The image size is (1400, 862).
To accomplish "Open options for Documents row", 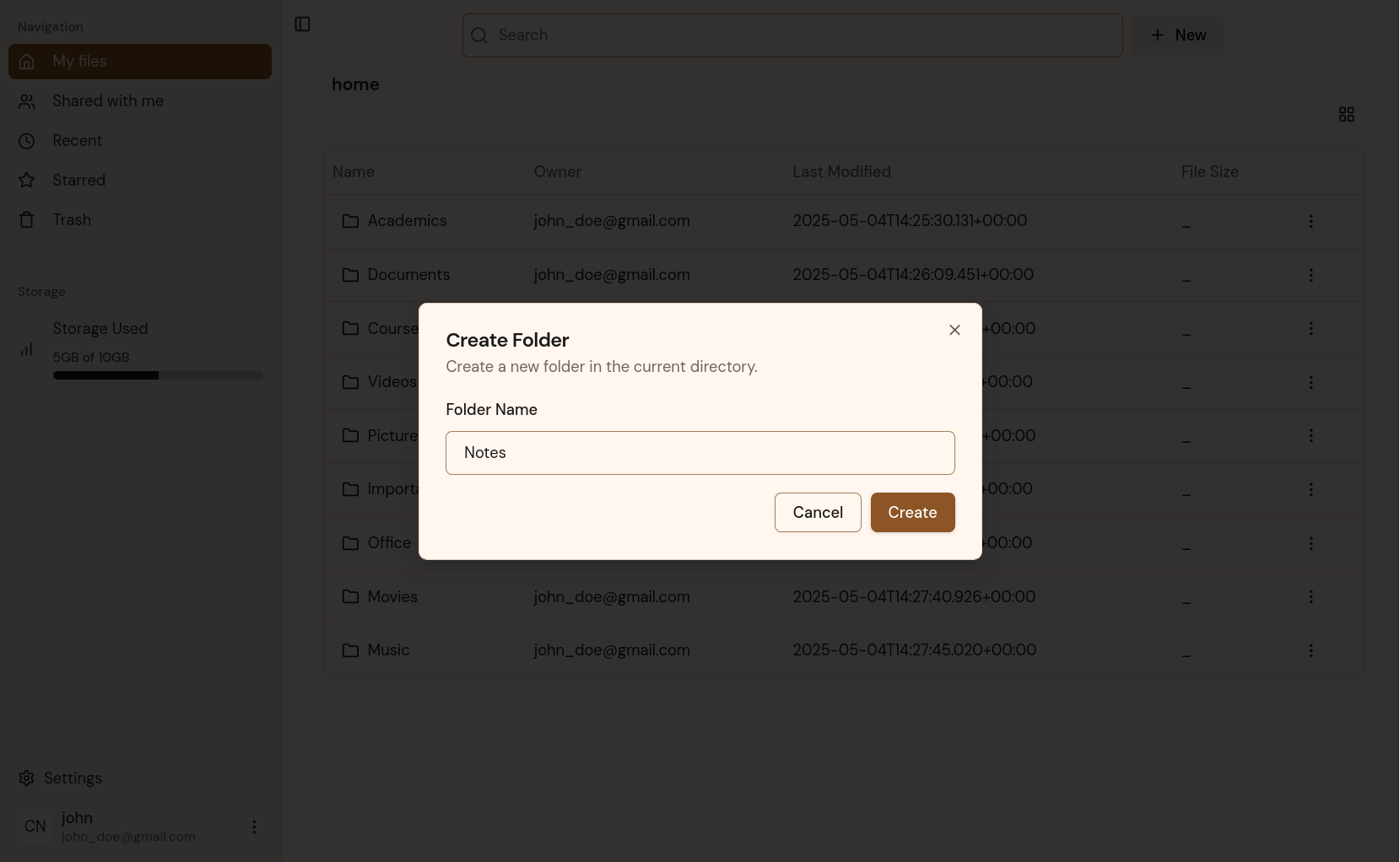I will (1311, 275).
